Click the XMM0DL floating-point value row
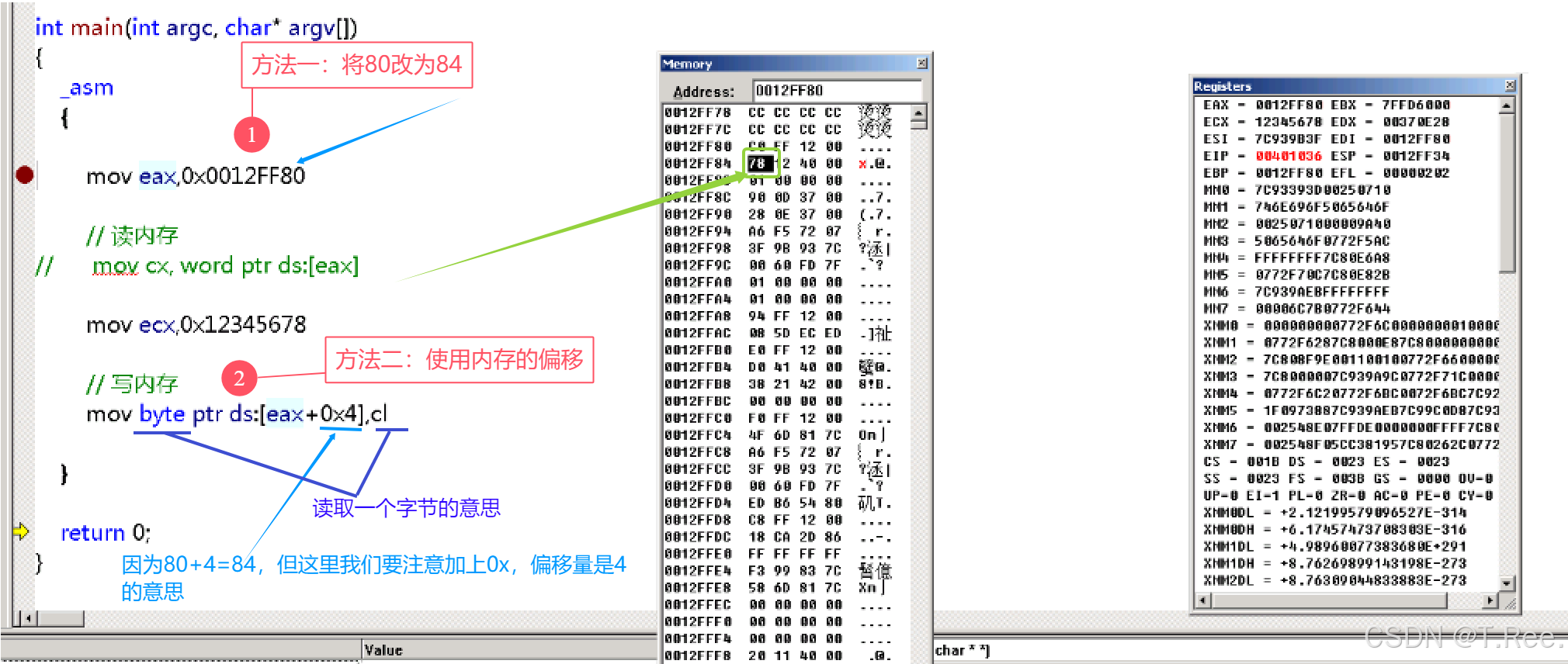1568x664 pixels. coord(1334,513)
